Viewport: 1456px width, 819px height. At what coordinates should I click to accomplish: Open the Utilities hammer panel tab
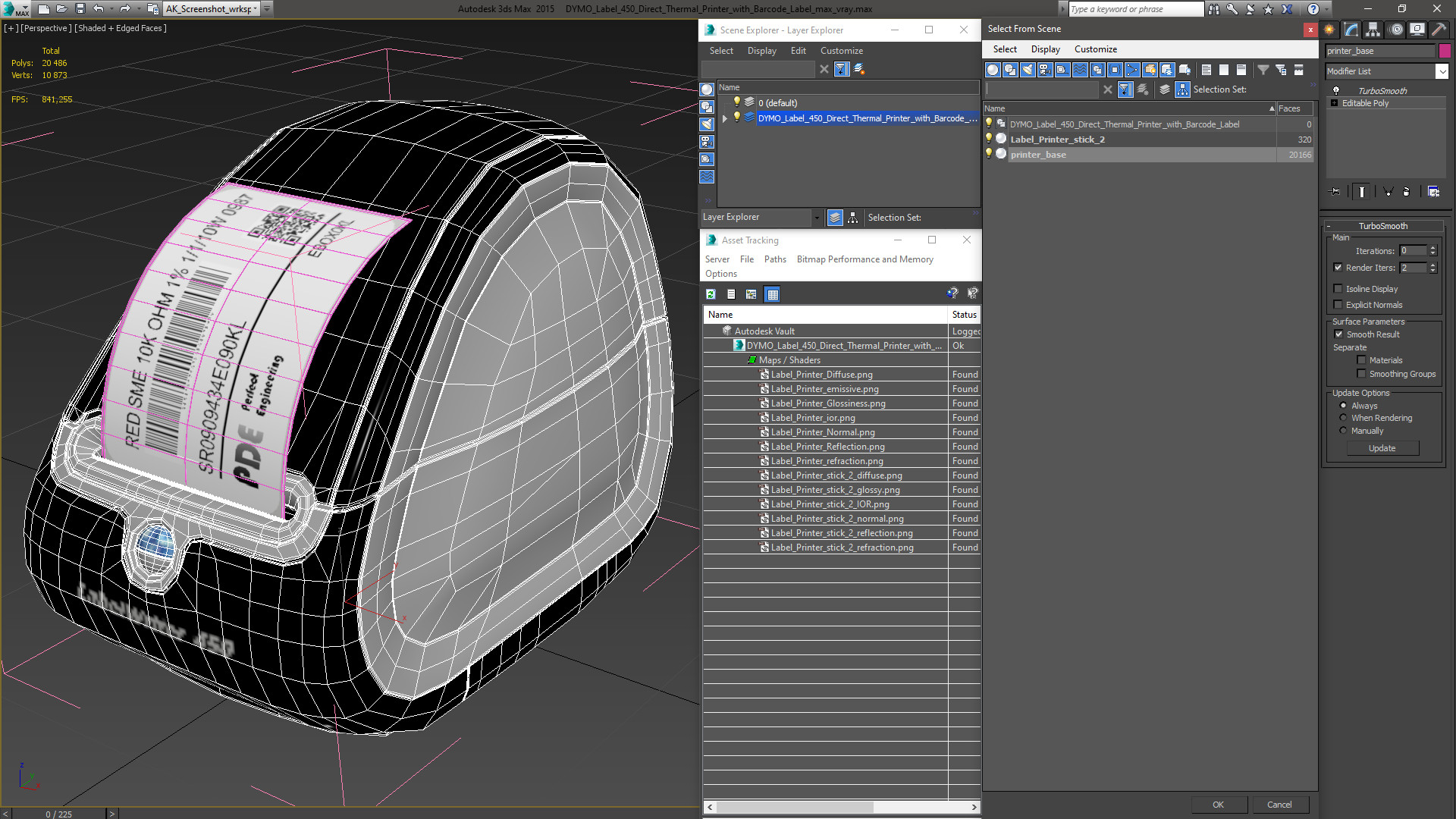click(1439, 30)
